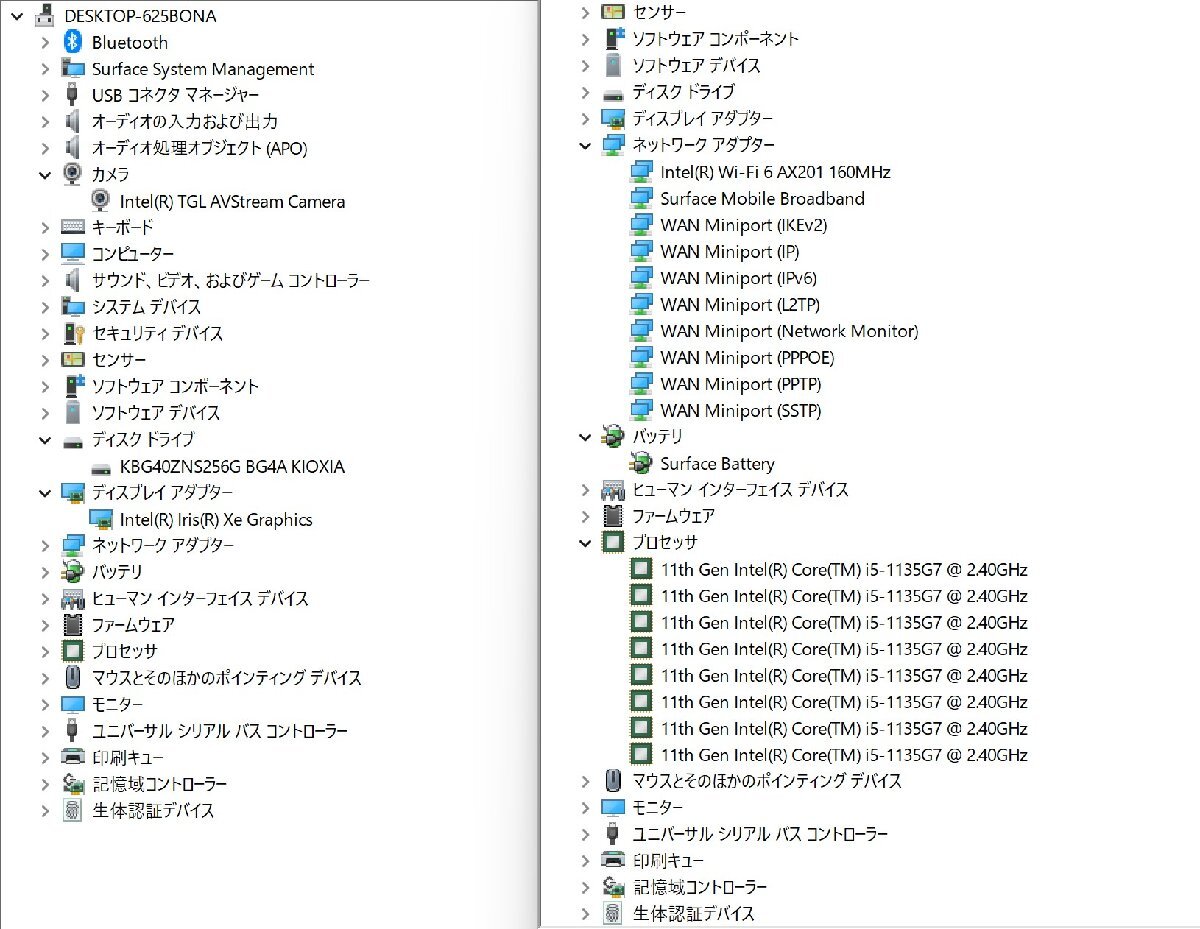The image size is (1200, 929).
Task: Collapse the DESKTOP-625BONA root node
Action: tap(15, 16)
